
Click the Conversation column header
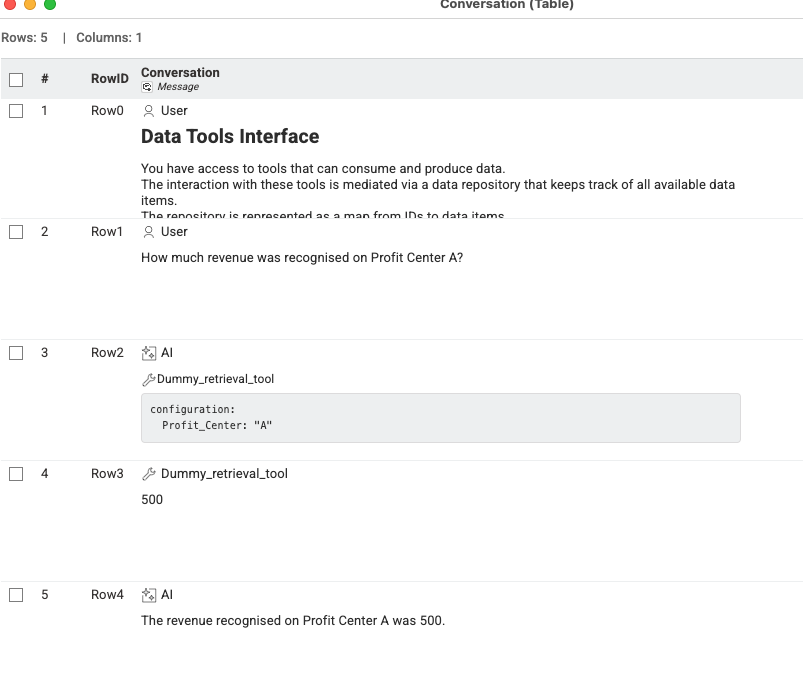[180, 73]
